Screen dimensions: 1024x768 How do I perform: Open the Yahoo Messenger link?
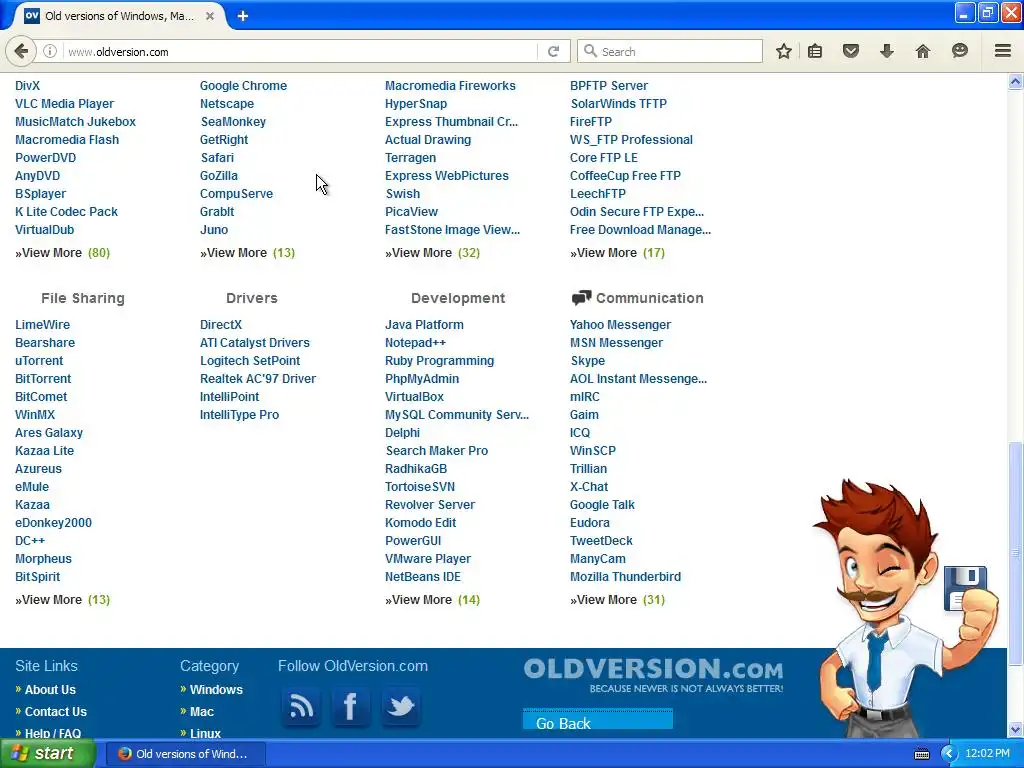[x=620, y=325]
